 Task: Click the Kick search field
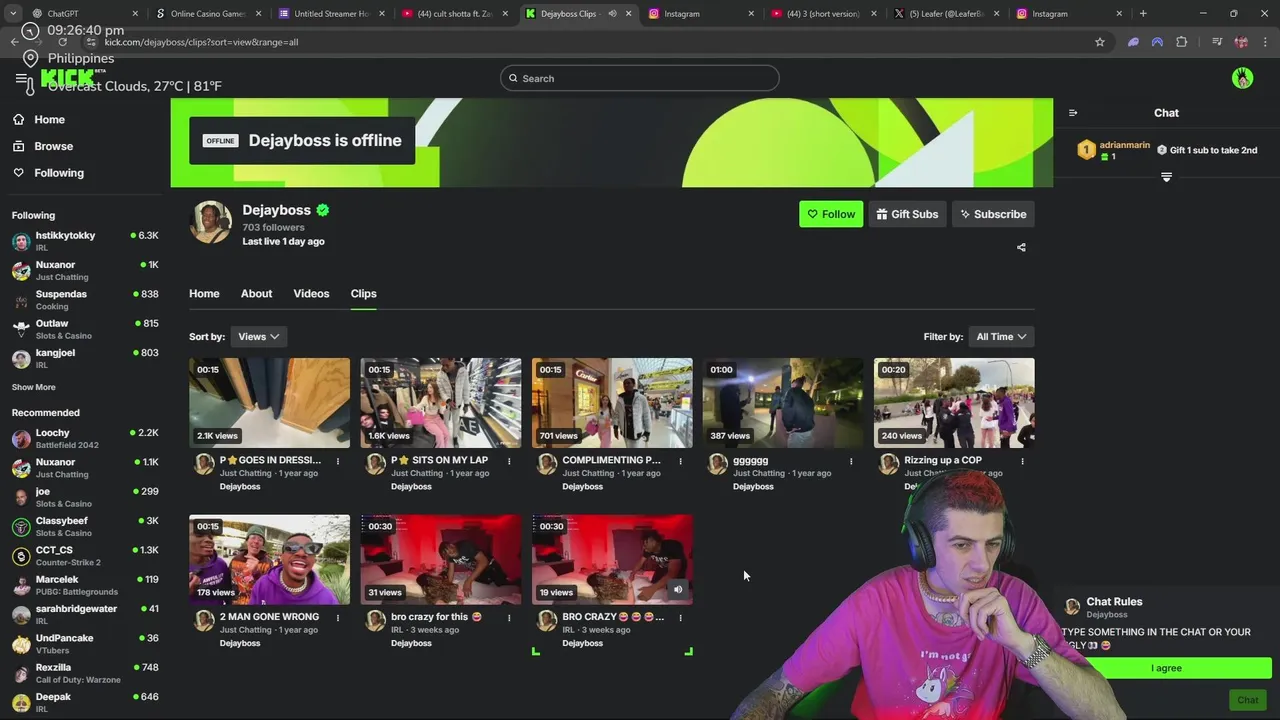tap(640, 78)
